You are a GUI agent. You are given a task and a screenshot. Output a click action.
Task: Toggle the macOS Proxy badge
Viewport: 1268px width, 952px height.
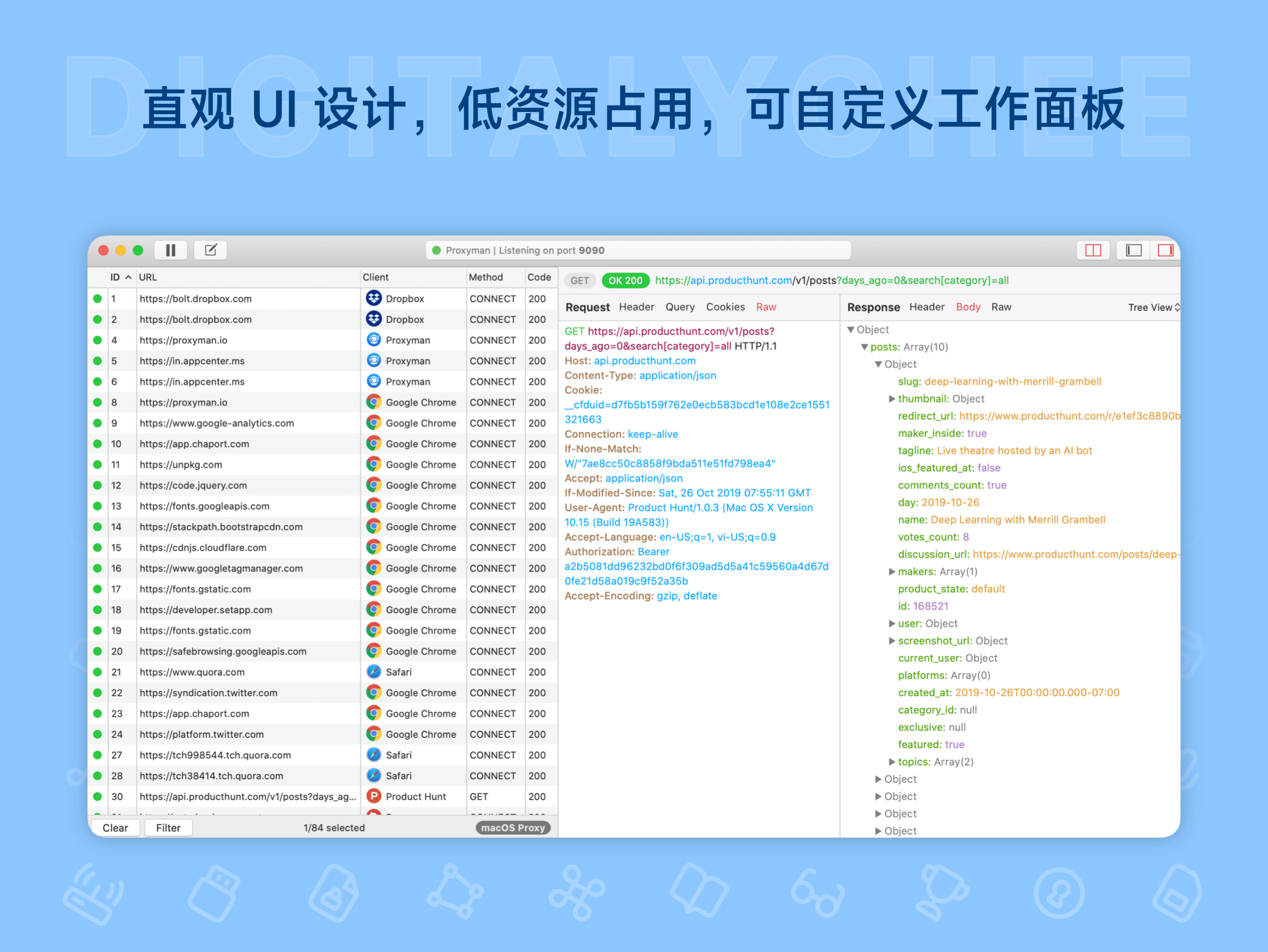coord(513,827)
